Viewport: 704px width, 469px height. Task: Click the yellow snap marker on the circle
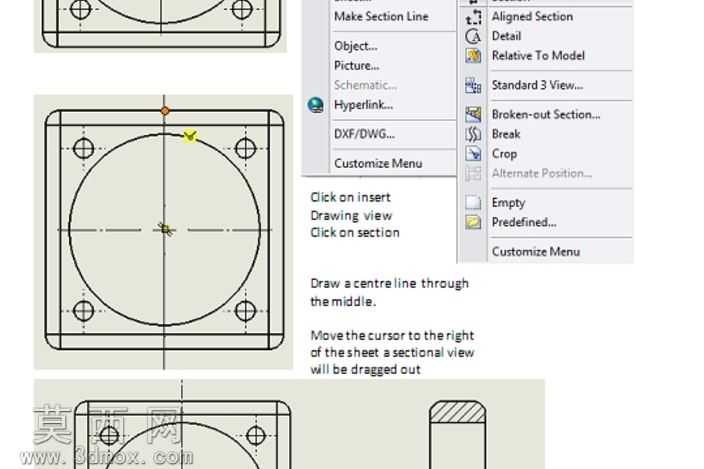[190, 136]
